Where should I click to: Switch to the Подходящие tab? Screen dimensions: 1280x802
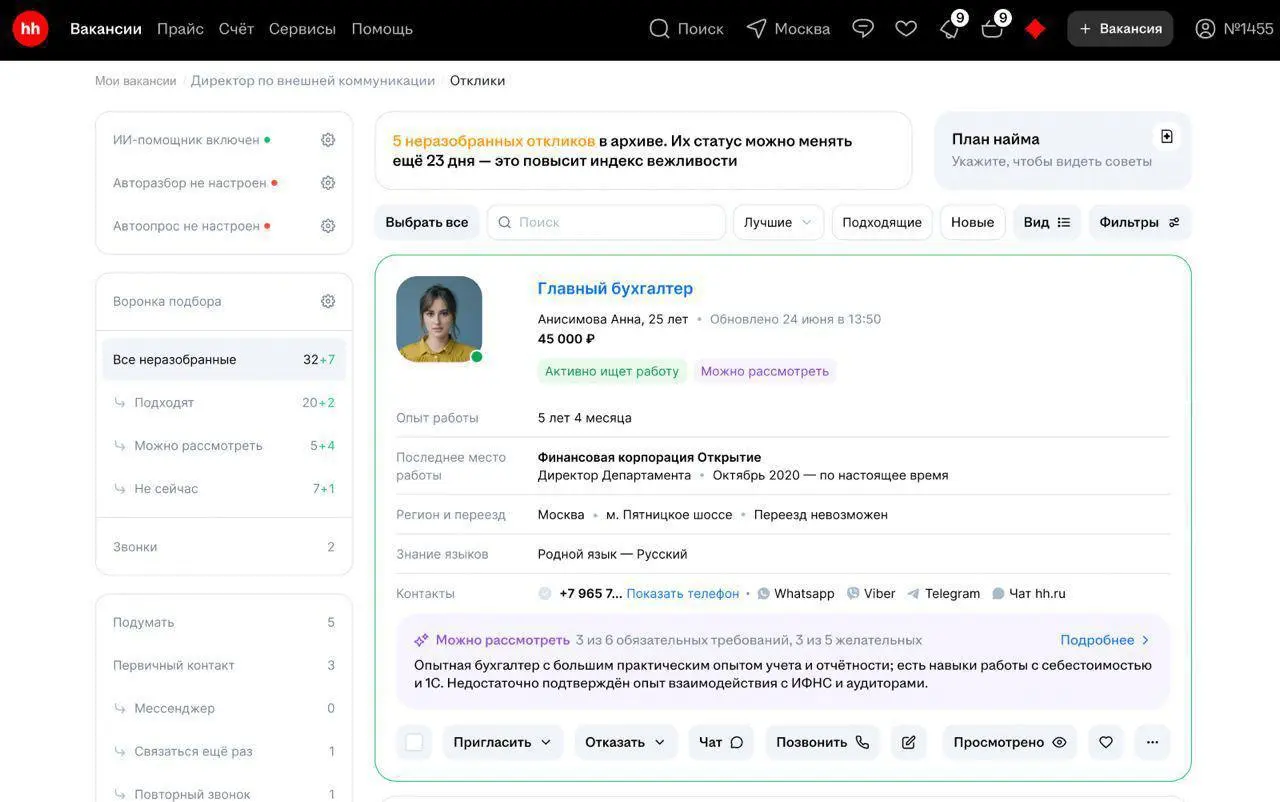coord(880,221)
